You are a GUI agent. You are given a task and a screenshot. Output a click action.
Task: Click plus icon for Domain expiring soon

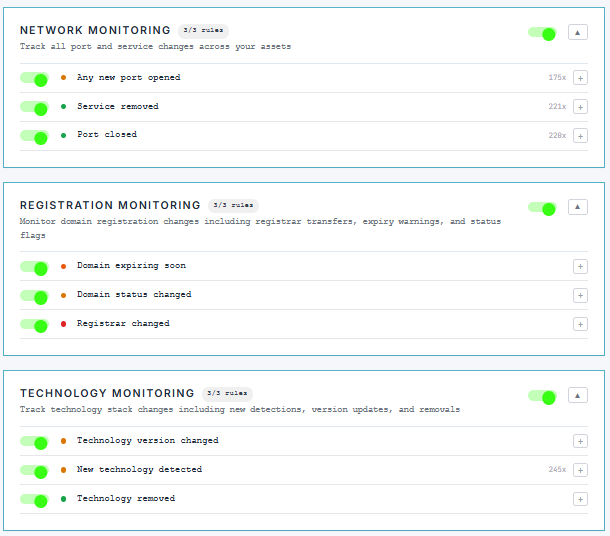point(580,266)
